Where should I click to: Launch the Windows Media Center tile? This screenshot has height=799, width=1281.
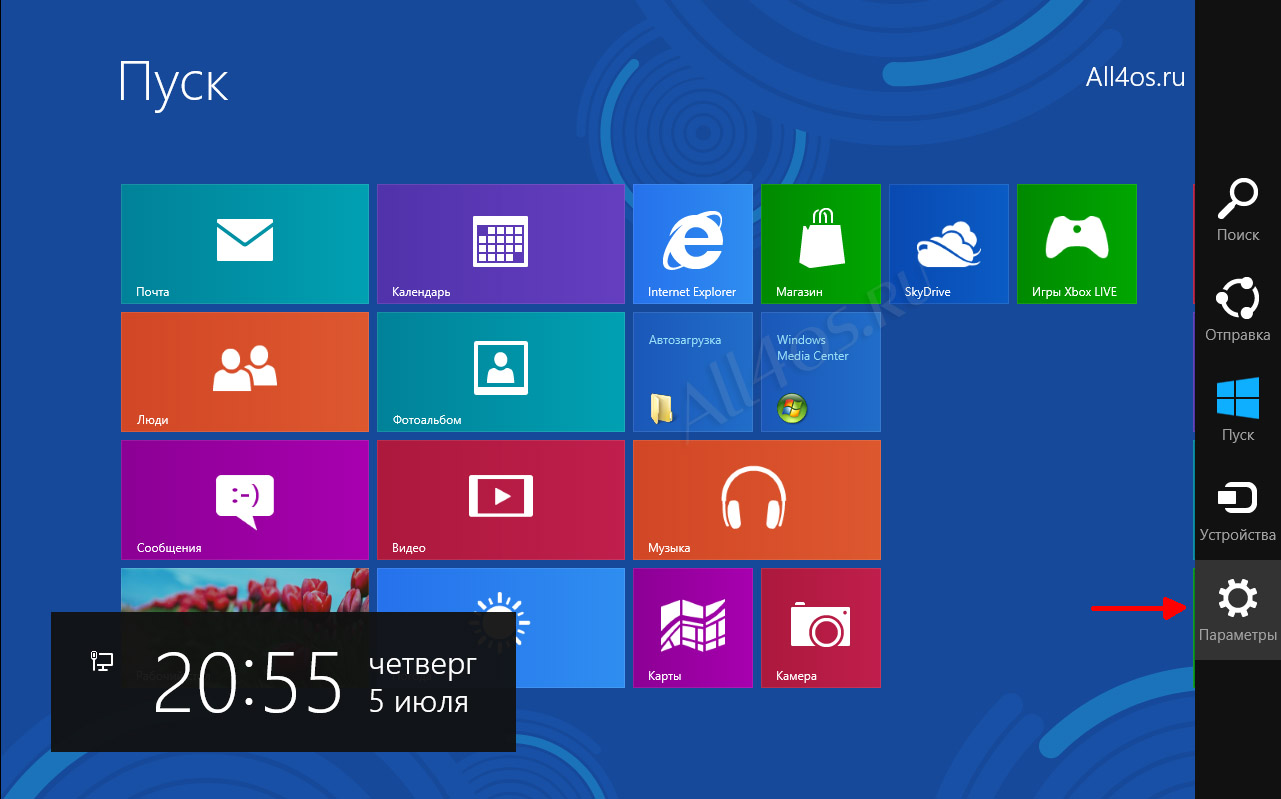point(821,372)
